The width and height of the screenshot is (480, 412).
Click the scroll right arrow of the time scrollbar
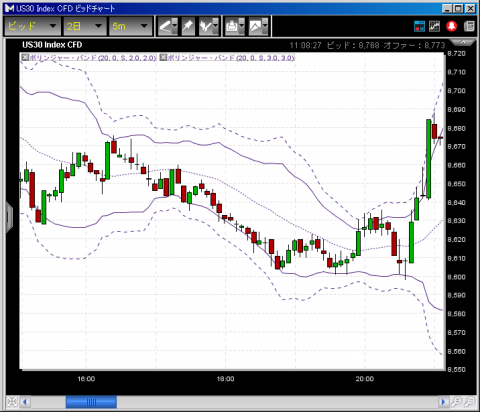tap(443, 402)
